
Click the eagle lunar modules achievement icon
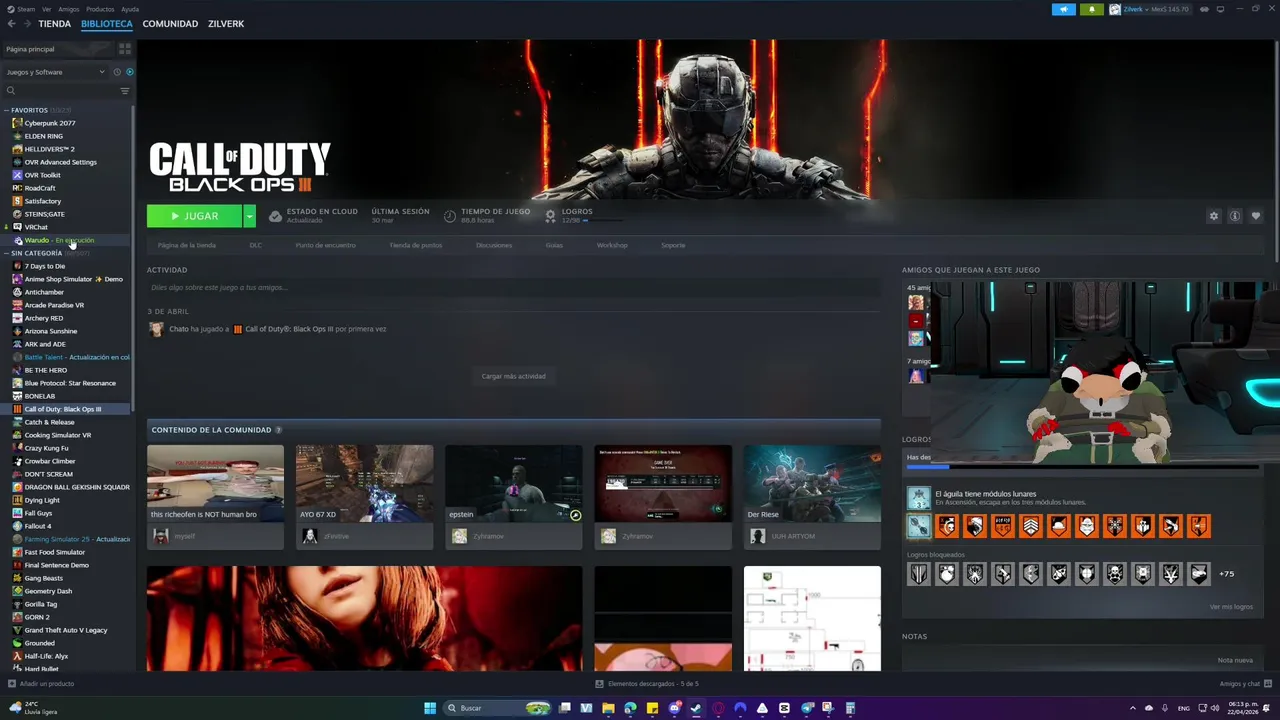[x=919, y=498]
